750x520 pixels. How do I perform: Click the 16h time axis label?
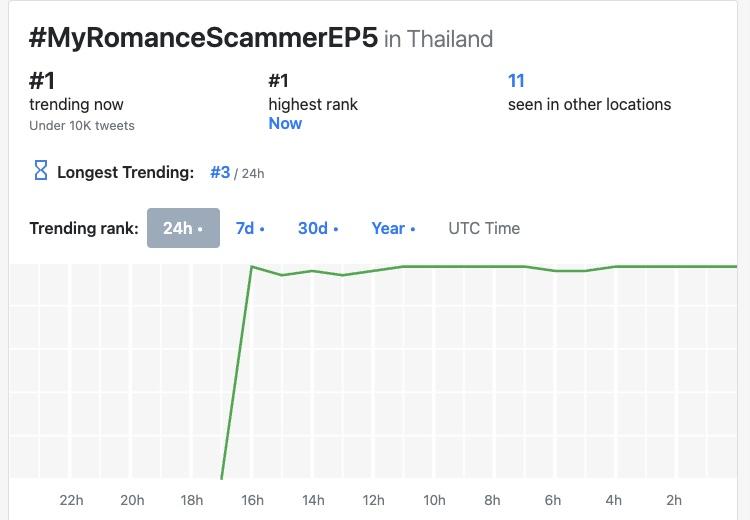tap(252, 500)
